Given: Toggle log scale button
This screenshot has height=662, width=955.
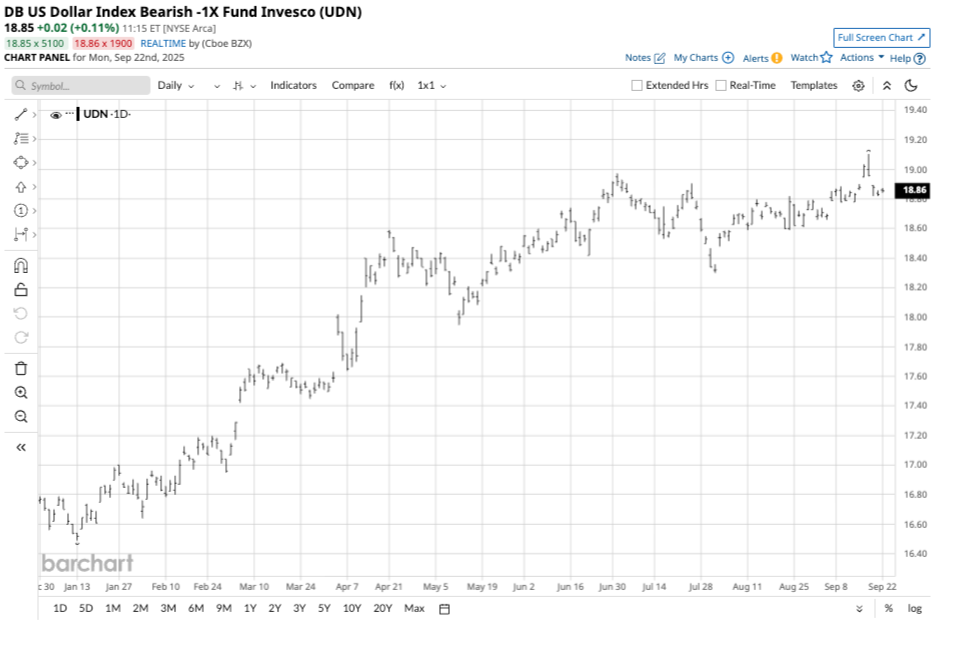Looking at the screenshot, I should [915, 608].
